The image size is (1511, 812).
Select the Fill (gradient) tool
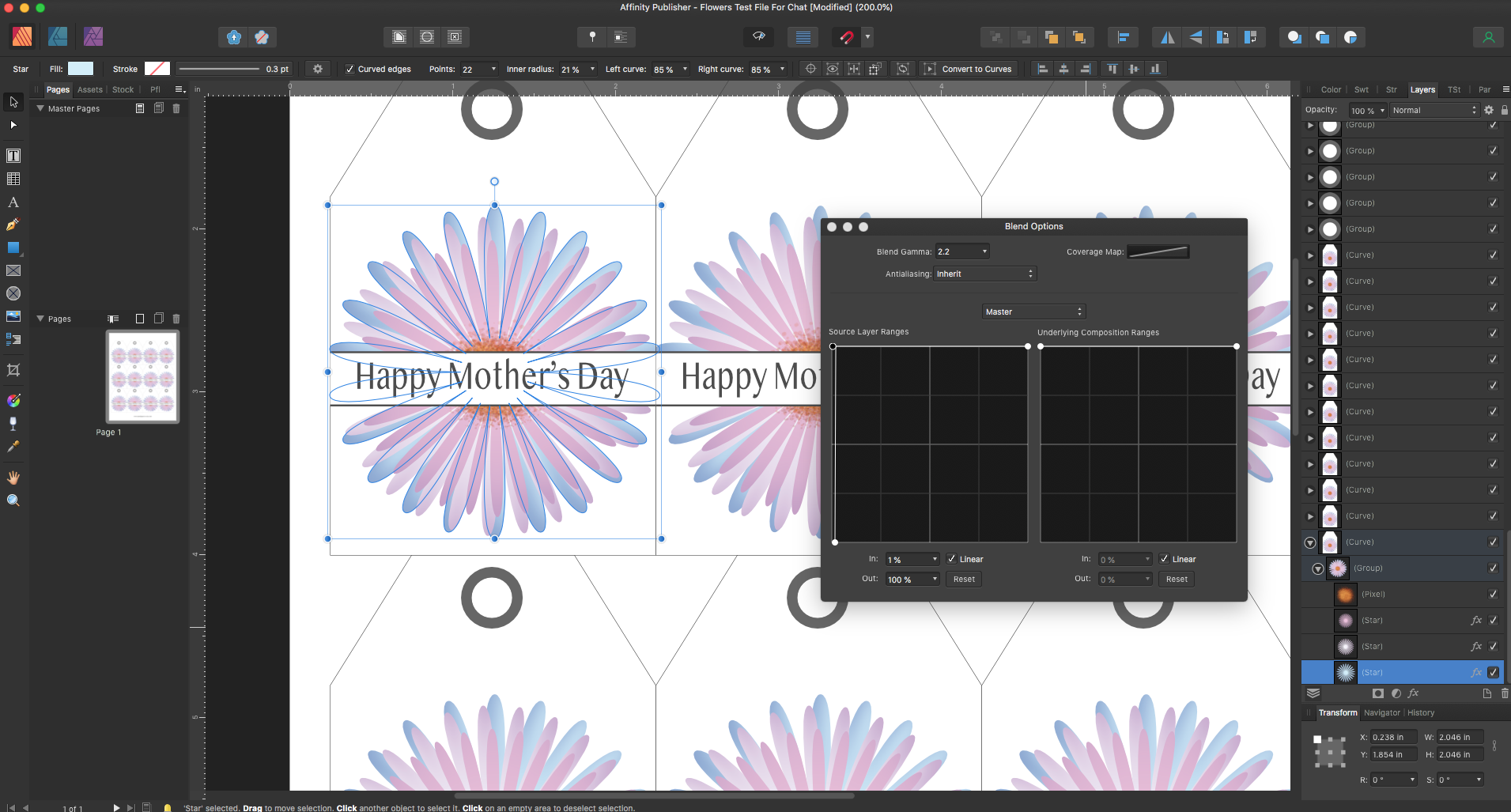(x=13, y=401)
